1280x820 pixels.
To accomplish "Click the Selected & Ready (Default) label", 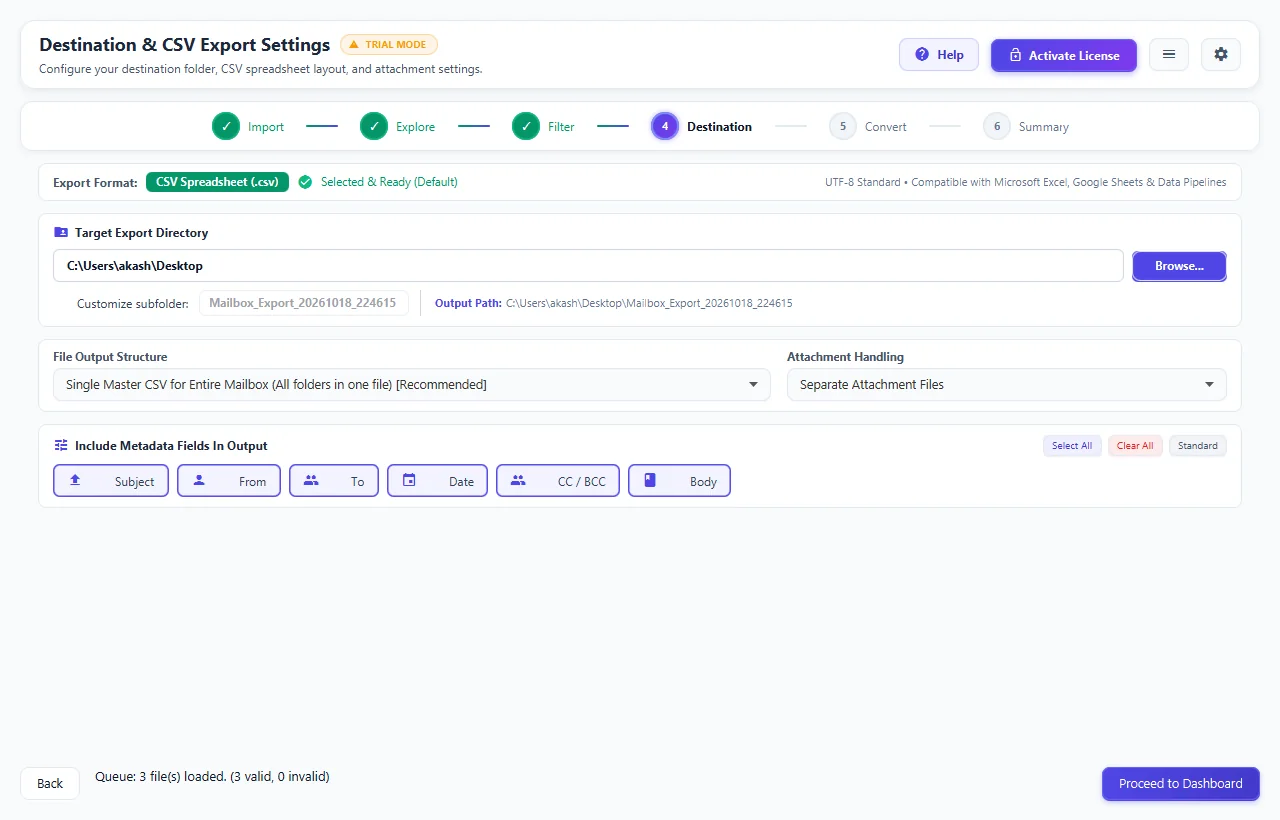I will click(x=389, y=182).
